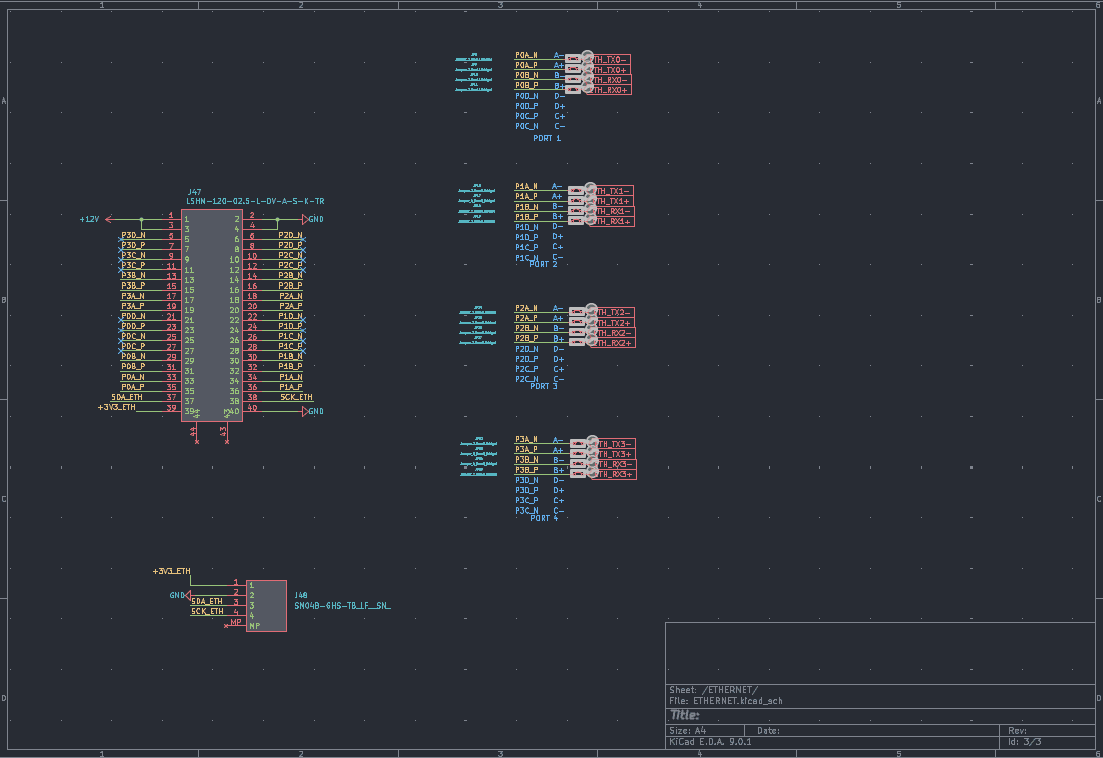This screenshot has height=758, width=1103.
Task: Click the P2D_P text in PORT 3
Action: (526, 359)
